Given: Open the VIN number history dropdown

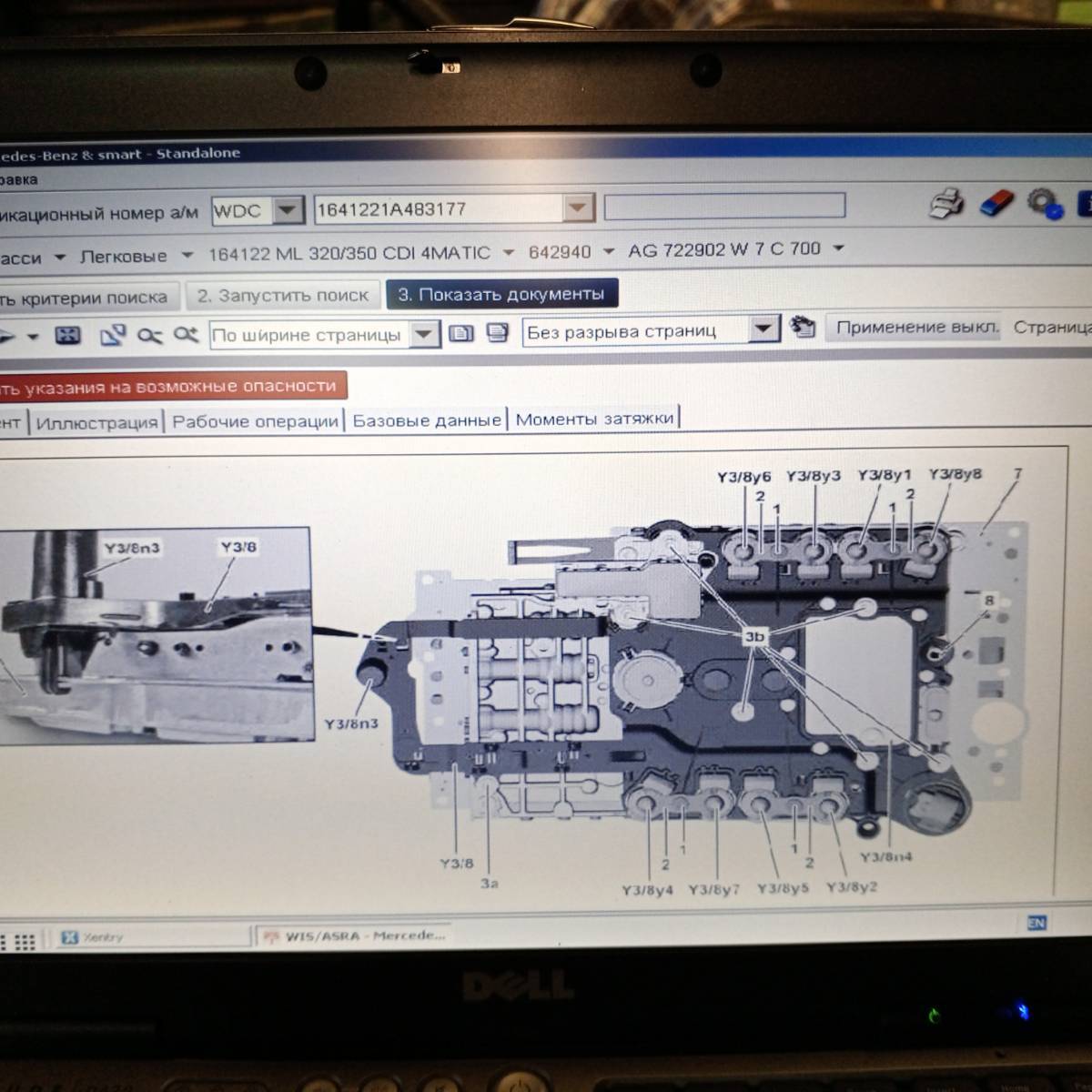Looking at the screenshot, I should click(x=577, y=208).
